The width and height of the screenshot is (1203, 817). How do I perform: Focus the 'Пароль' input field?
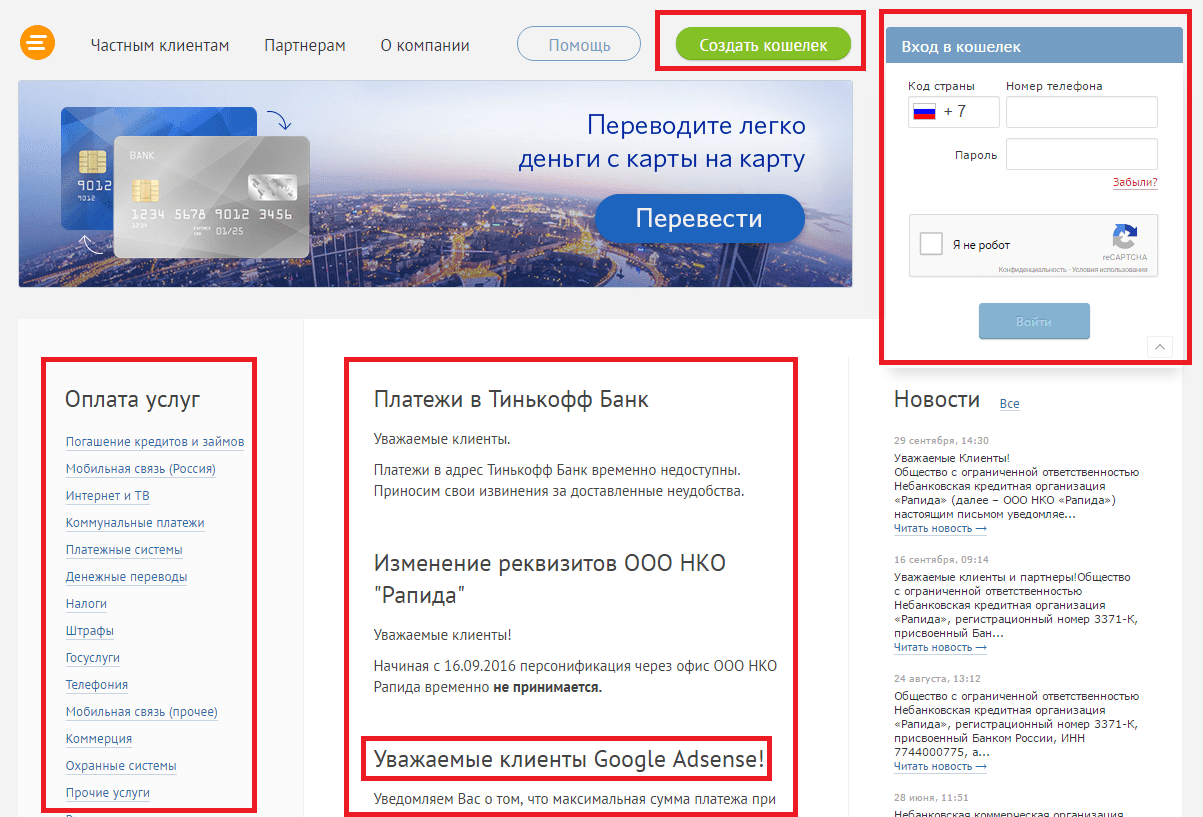(1082, 154)
